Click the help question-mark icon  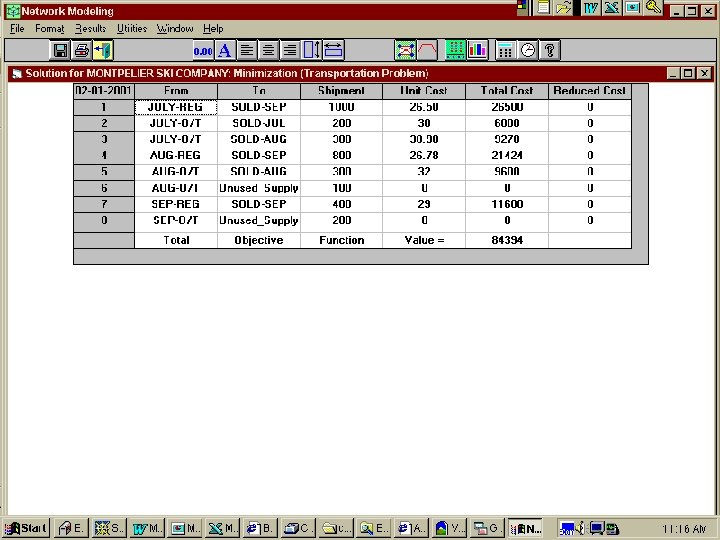pos(550,50)
